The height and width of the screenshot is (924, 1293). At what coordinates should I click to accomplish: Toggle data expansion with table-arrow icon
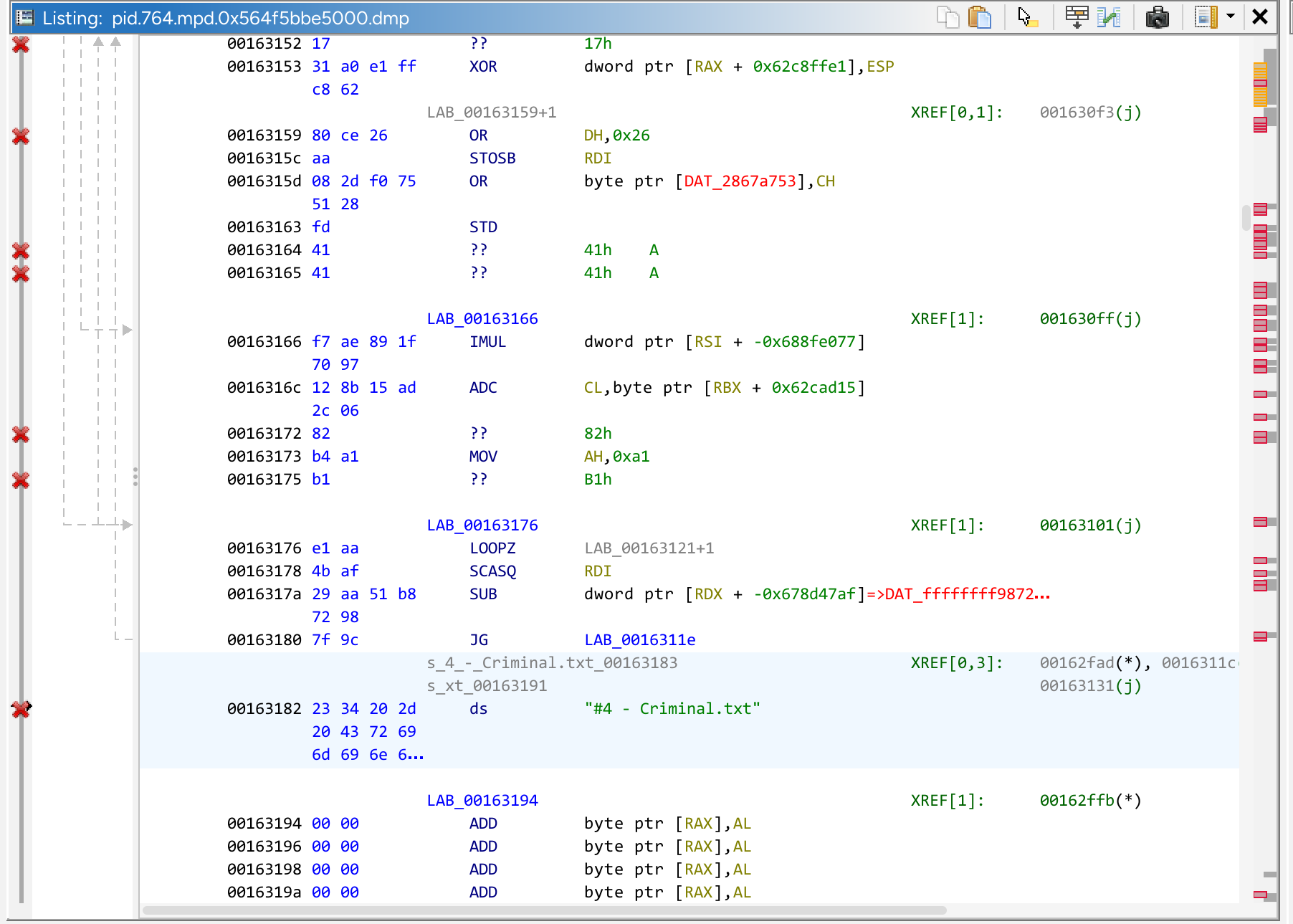tap(1077, 17)
